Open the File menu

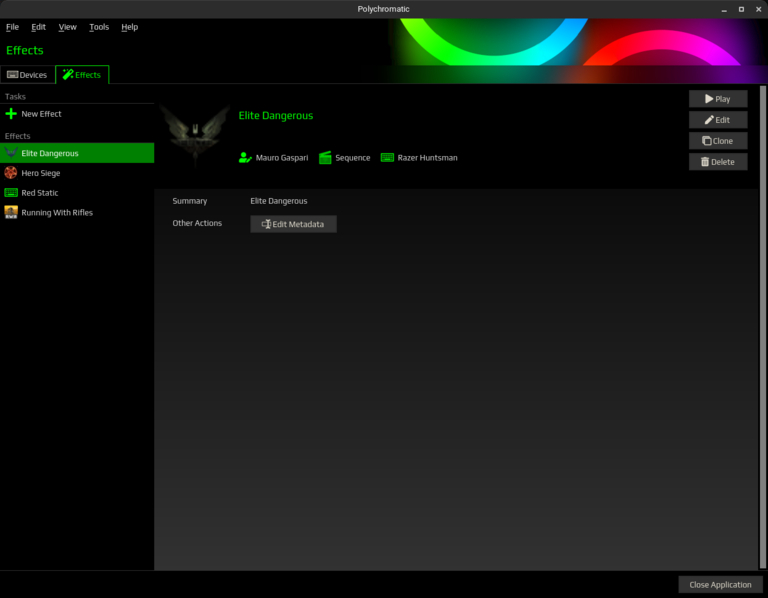click(x=12, y=27)
